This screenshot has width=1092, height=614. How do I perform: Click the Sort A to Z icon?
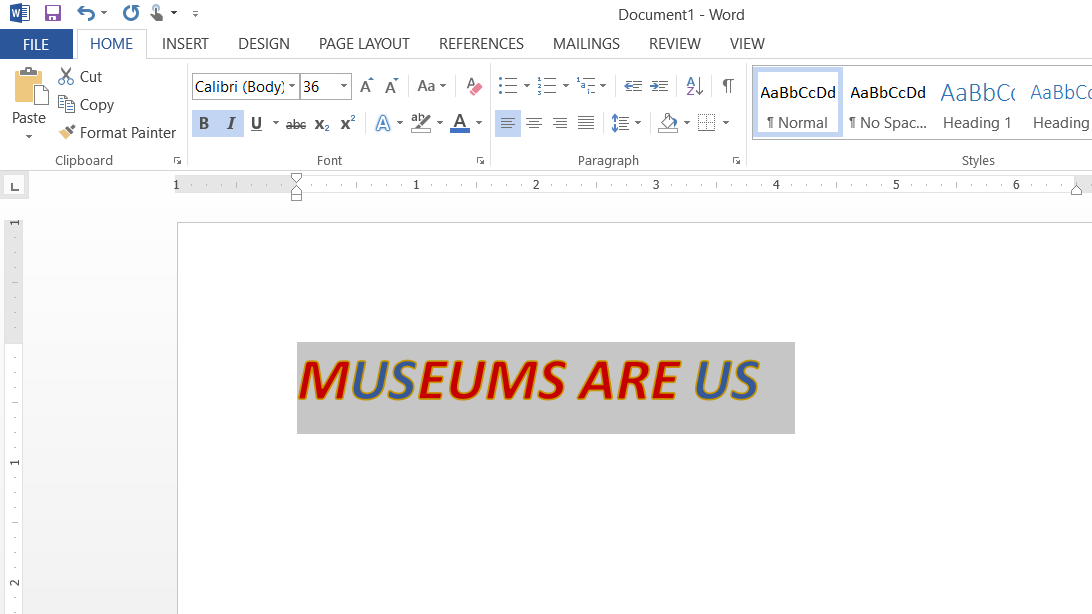tap(695, 86)
